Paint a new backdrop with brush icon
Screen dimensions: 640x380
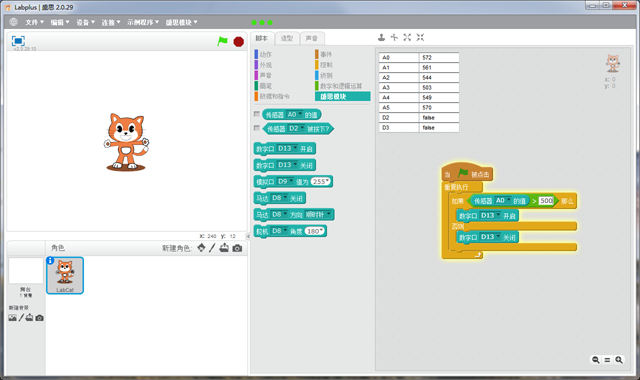[x=21, y=318]
